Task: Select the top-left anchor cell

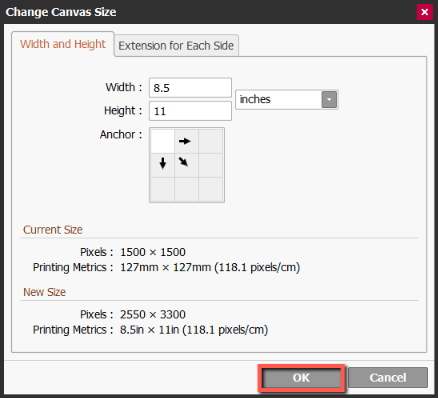Action: pos(162,141)
